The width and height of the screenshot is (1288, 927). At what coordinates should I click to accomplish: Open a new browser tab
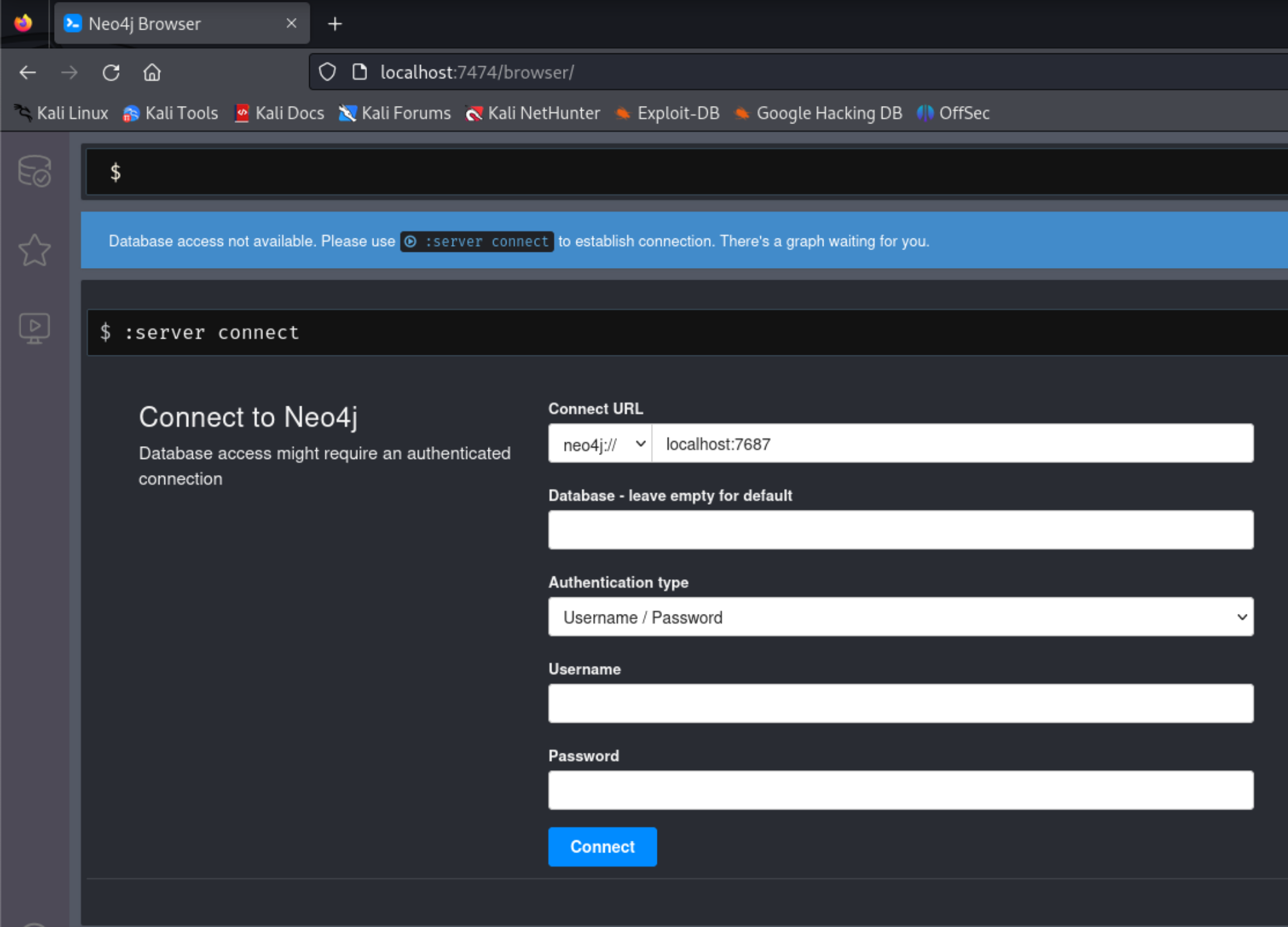click(335, 23)
